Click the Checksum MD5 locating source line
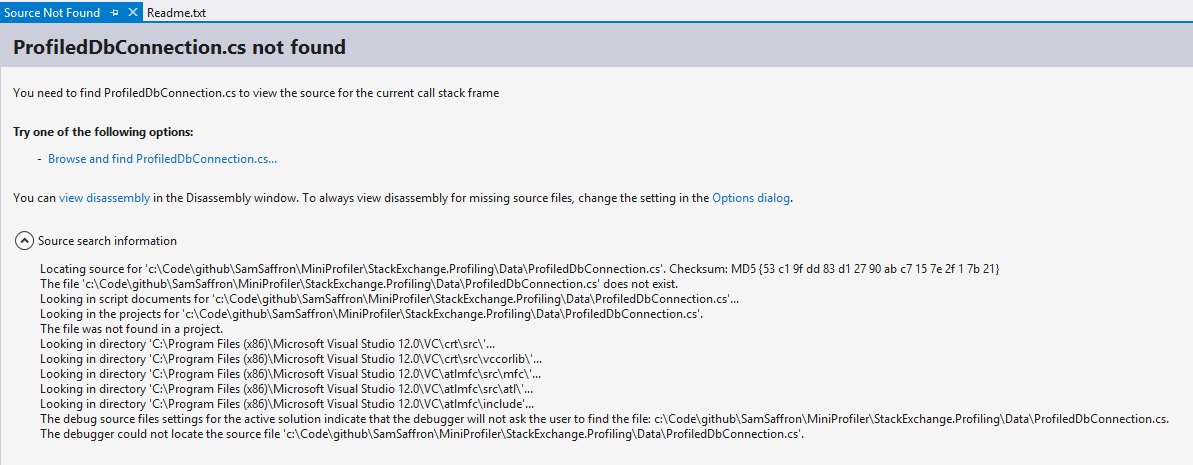Viewport: 1193px width, 465px height. pos(520,269)
